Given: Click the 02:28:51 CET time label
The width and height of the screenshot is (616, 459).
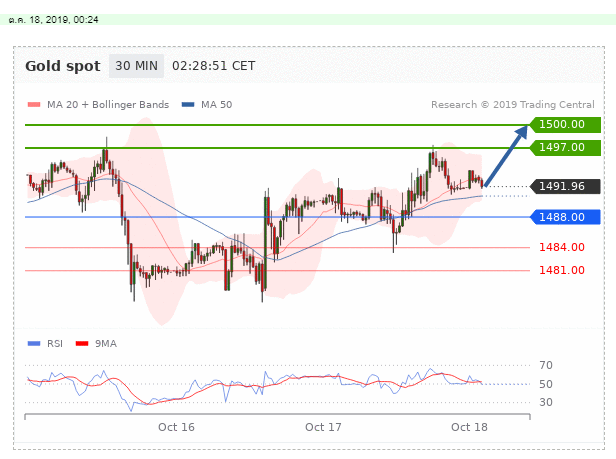Looking at the screenshot, I should [x=214, y=66].
